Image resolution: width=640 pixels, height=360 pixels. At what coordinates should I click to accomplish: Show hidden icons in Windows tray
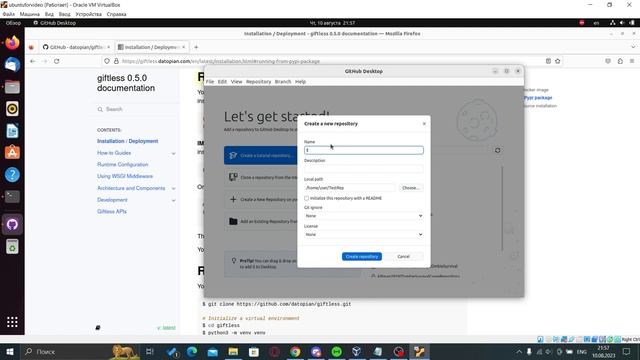pos(519,351)
